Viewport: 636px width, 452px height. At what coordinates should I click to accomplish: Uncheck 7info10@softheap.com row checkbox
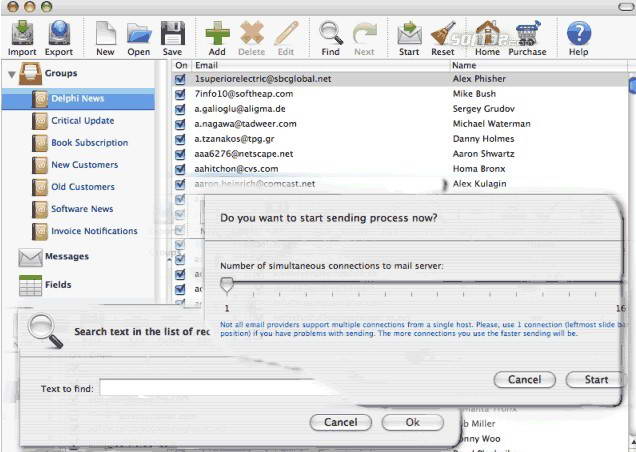coord(180,95)
